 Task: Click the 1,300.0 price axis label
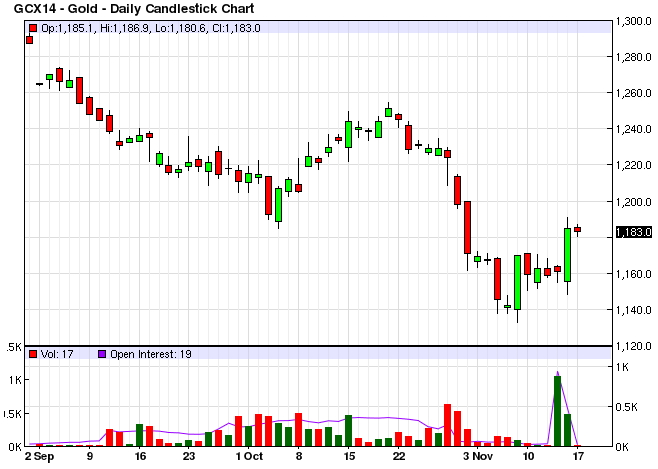633,21
